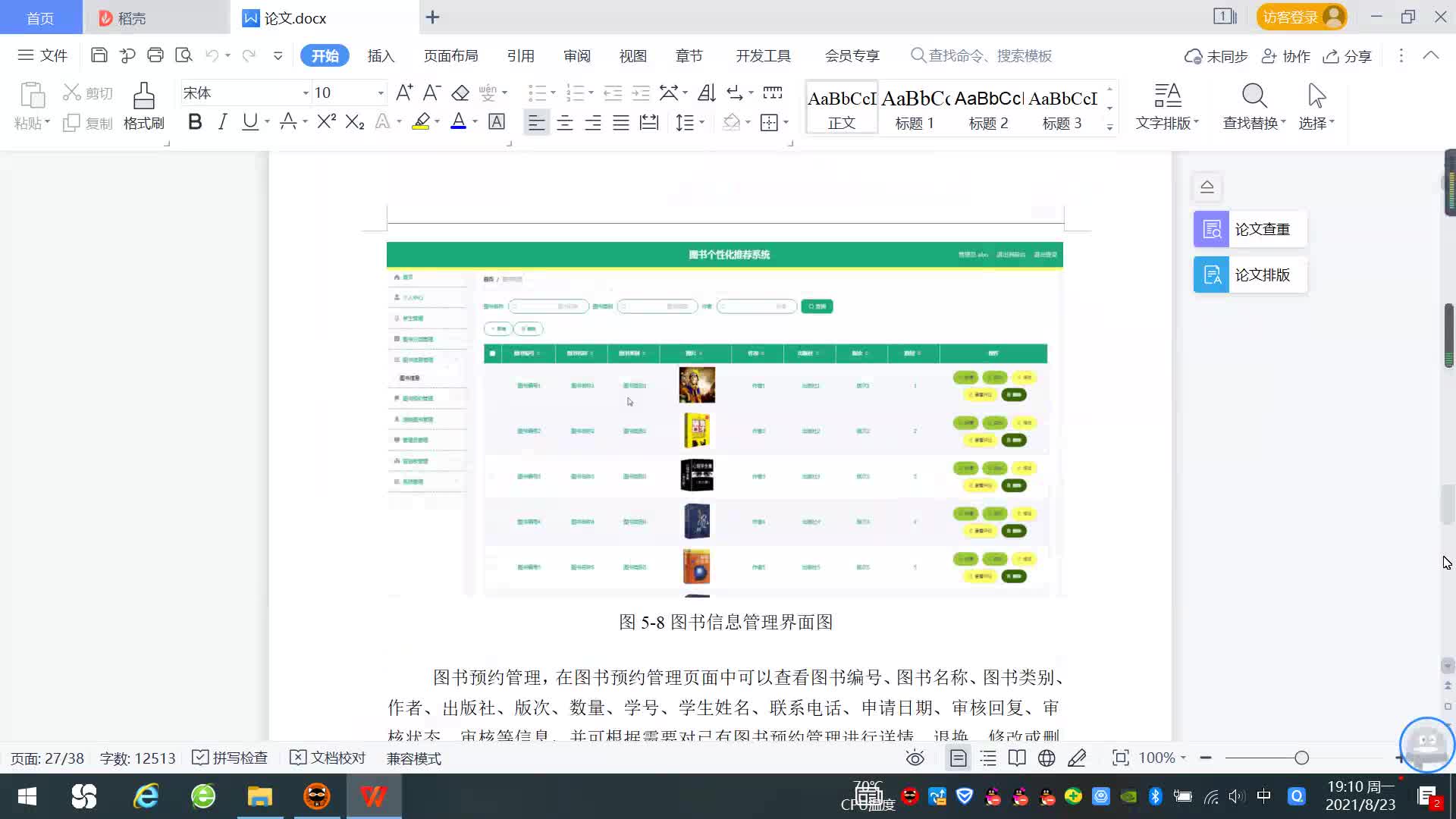
Task: Expand the bullet list options arrow
Action: [553, 93]
